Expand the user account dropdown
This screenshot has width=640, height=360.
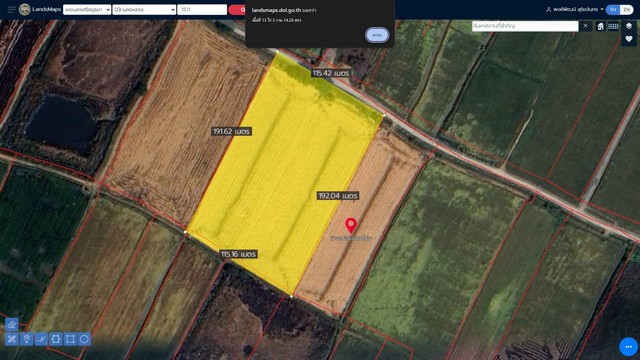tap(574, 9)
